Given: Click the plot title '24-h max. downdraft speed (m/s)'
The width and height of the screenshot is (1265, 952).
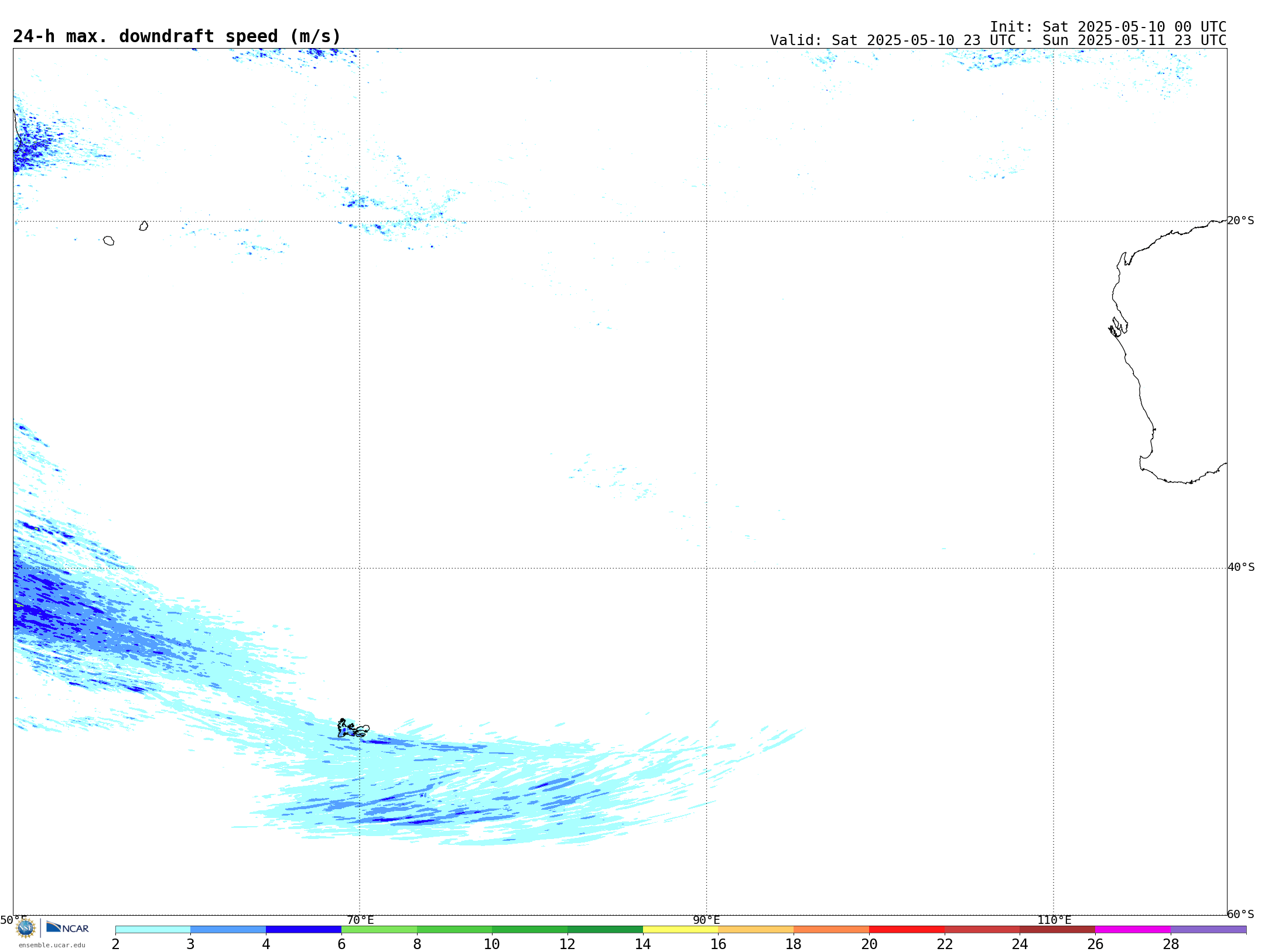Looking at the screenshot, I should (x=177, y=36).
